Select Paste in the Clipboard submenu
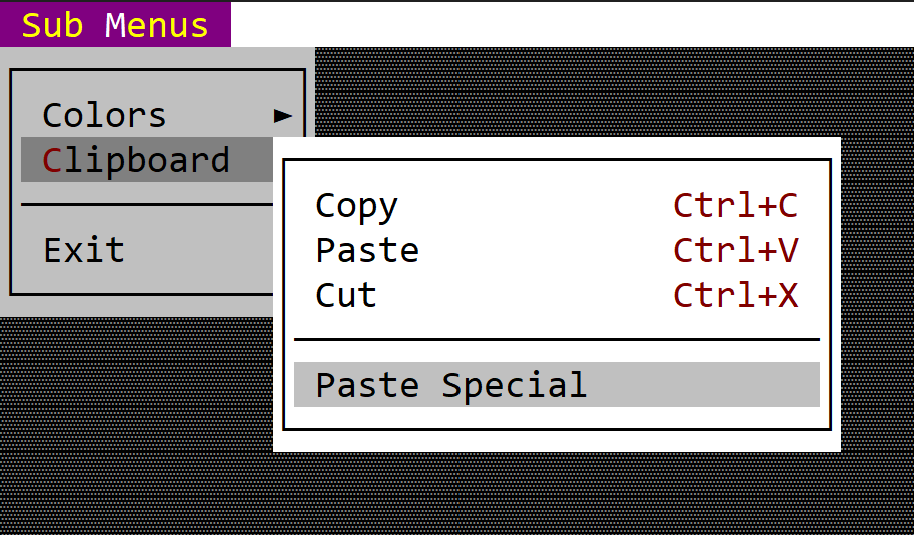 (x=557, y=250)
